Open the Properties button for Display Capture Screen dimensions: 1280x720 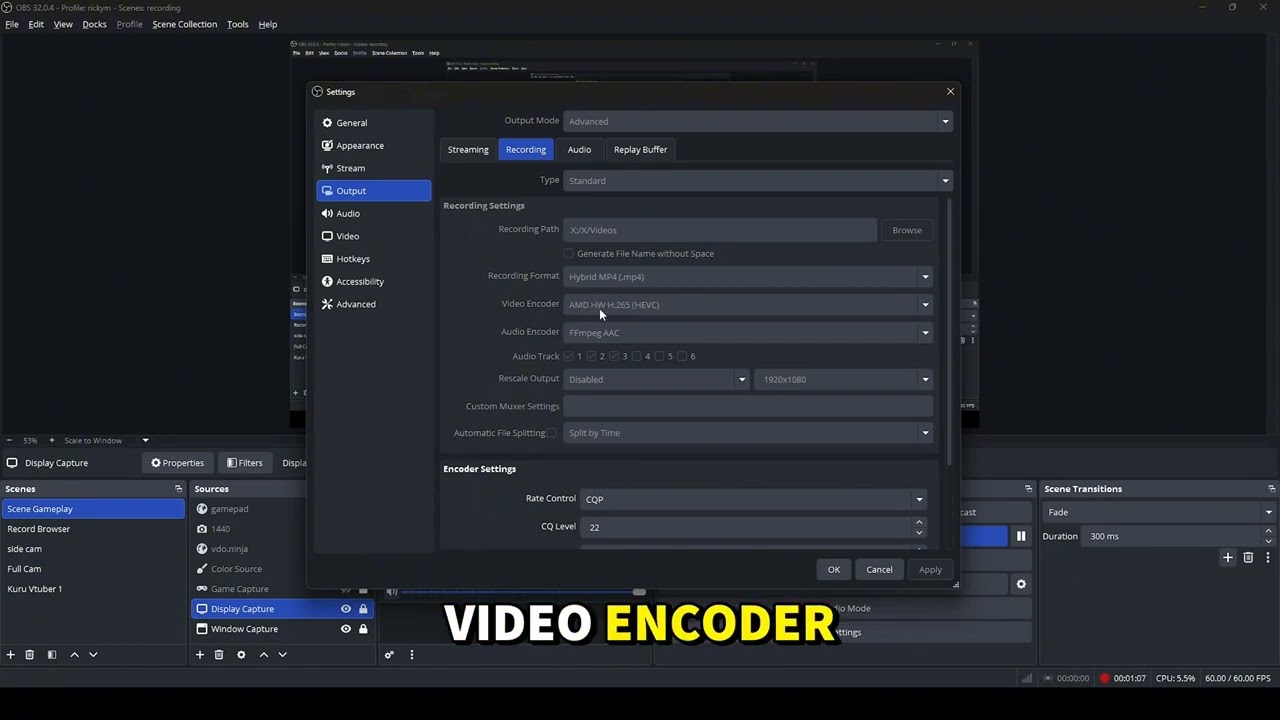[177, 463]
